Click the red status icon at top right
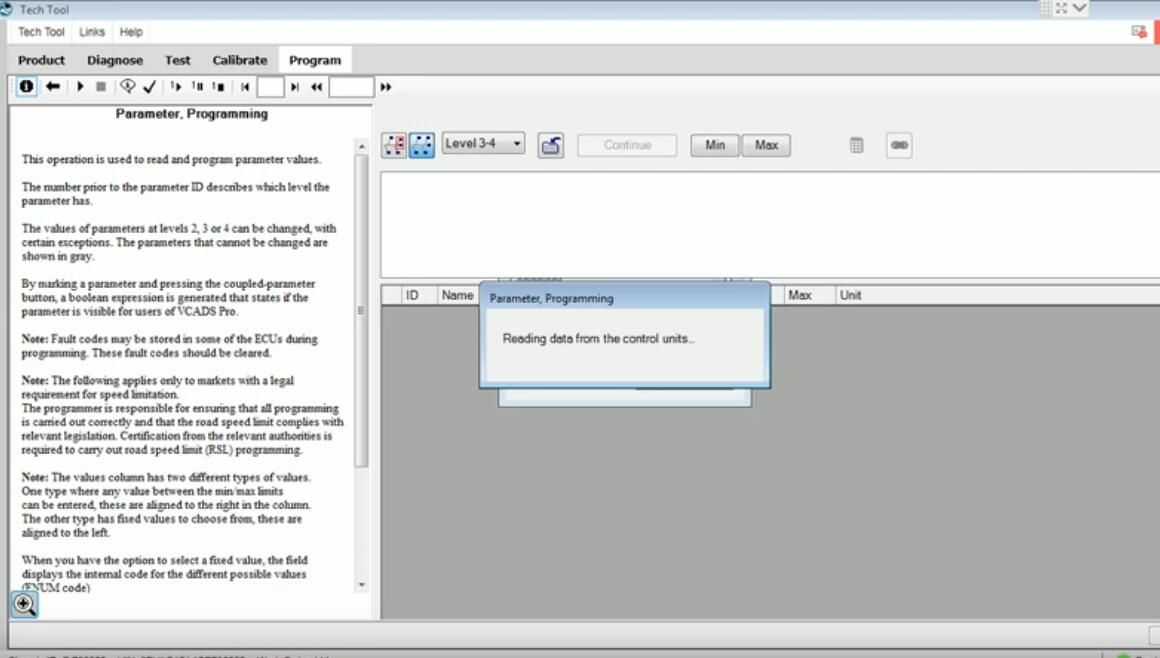The width and height of the screenshot is (1160, 658). click(x=1139, y=31)
